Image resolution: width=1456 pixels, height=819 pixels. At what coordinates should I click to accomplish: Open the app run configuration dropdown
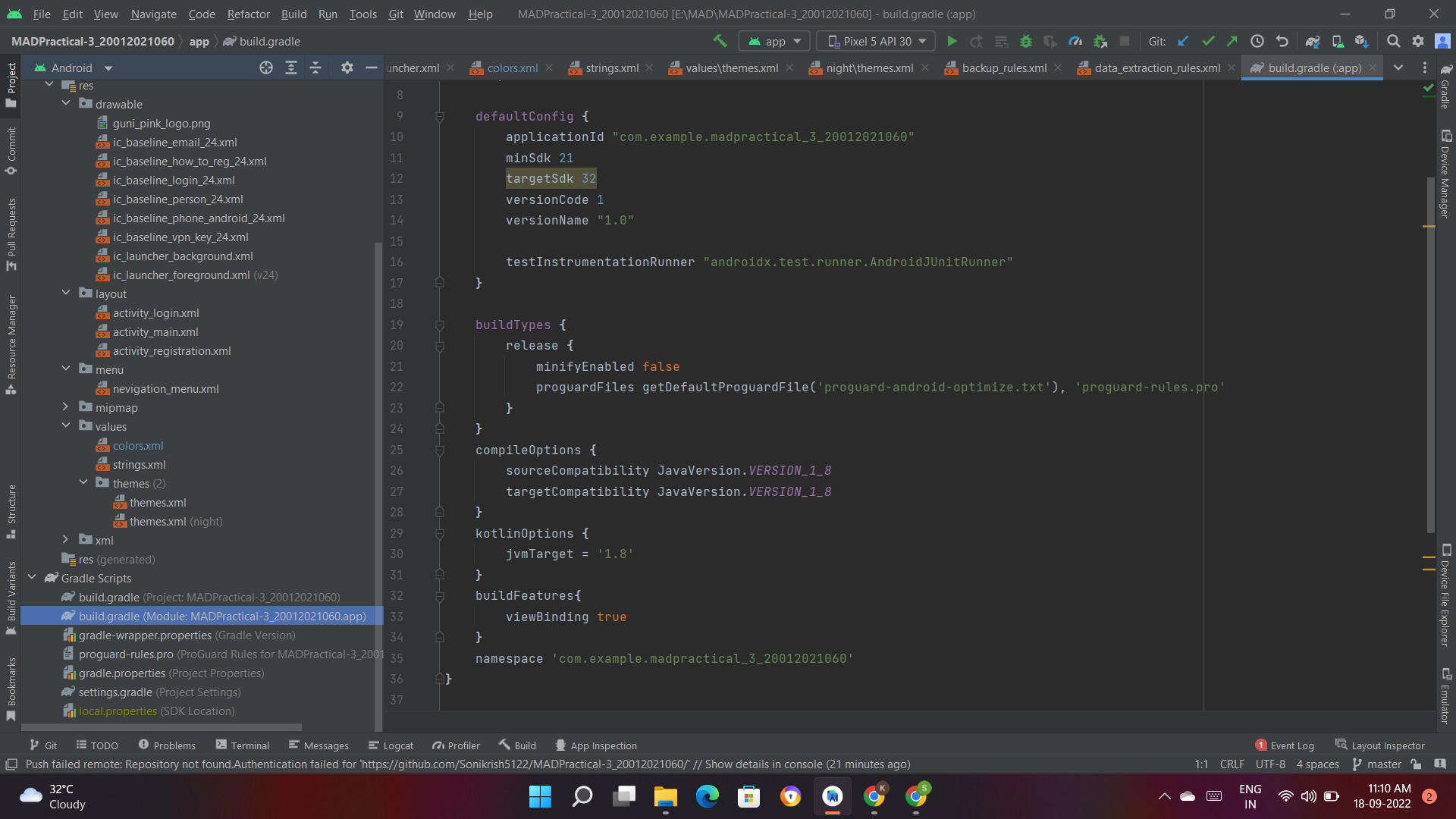[774, 41]
